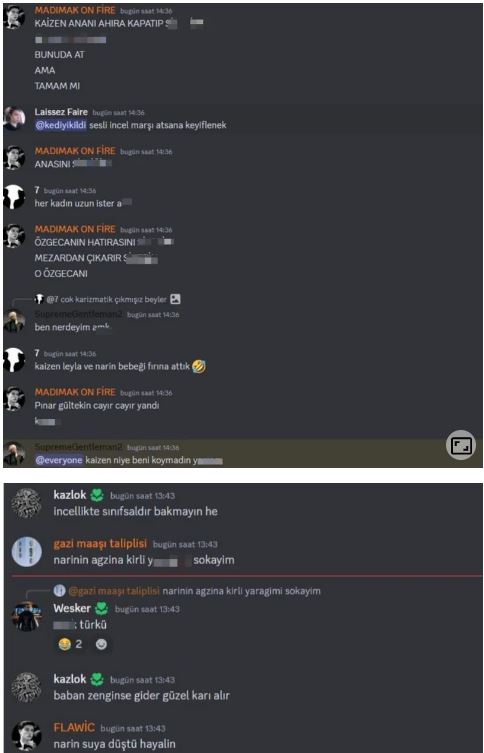484x753 pixels.
Task: Click the FLAWİC username
Action: (x=74, y=728)
